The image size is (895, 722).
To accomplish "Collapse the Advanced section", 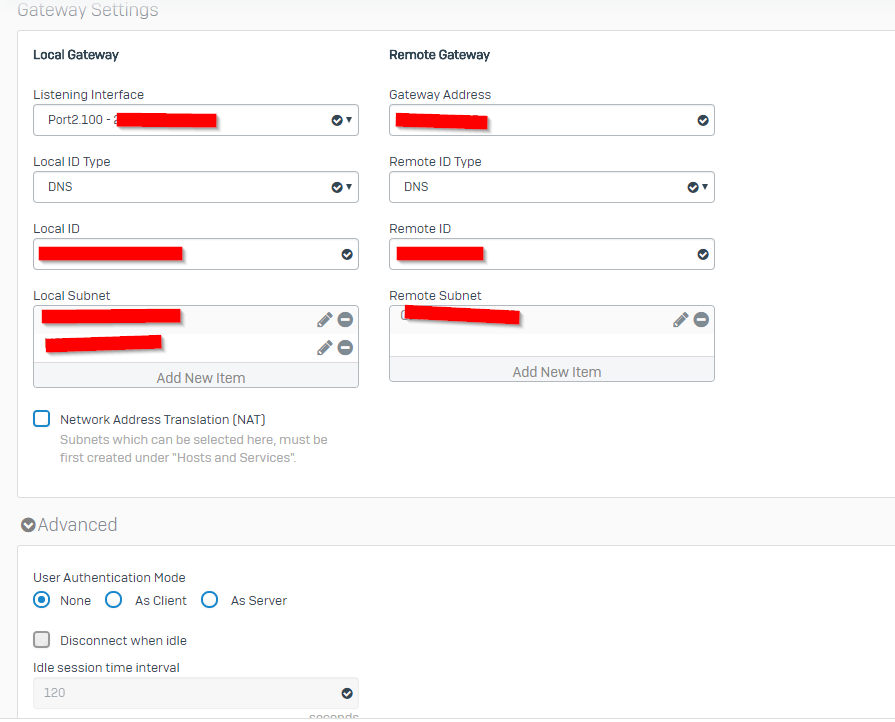I will tap(28, 525).
